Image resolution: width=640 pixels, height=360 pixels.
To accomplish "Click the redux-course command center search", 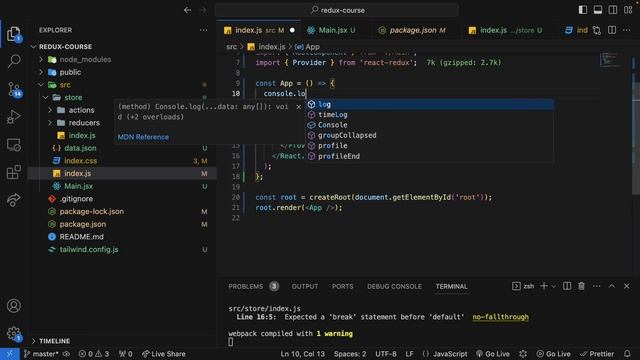I will point(337,10).
